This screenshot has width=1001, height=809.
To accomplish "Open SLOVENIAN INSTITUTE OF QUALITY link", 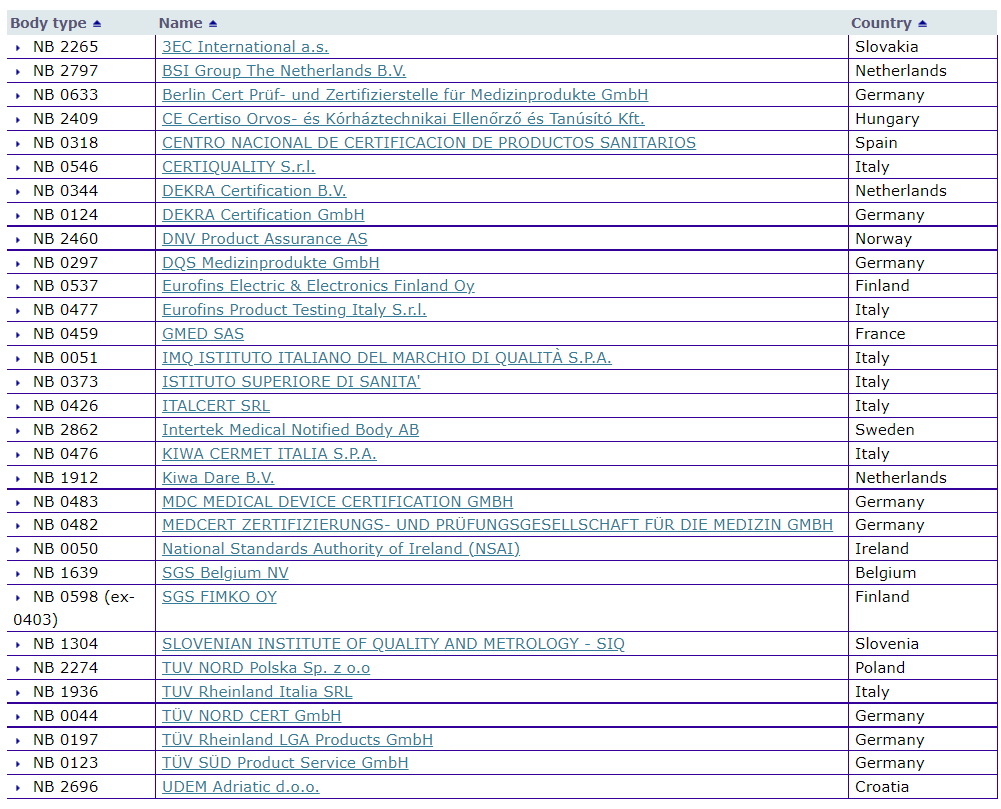I will click(393, 643).
